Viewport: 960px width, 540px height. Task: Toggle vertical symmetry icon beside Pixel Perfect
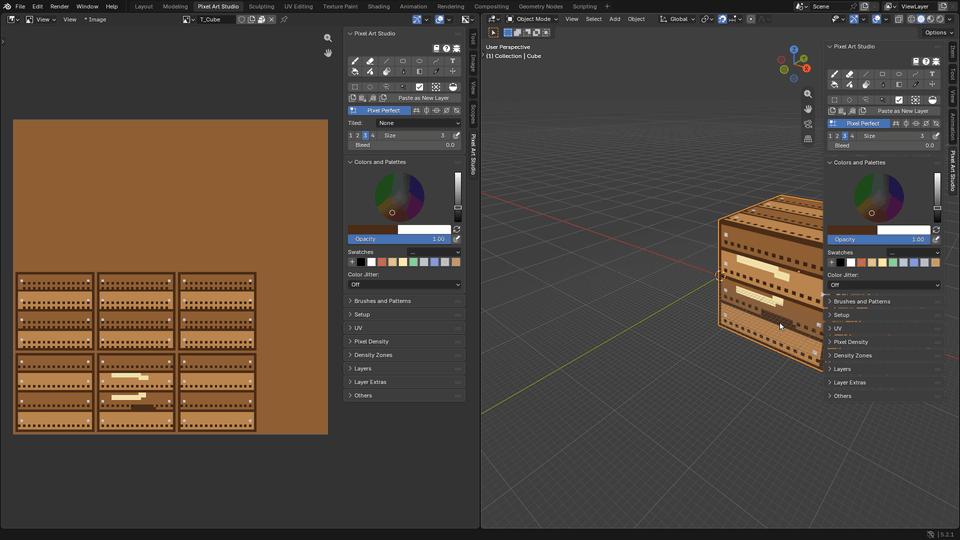[x=427, y=111]
